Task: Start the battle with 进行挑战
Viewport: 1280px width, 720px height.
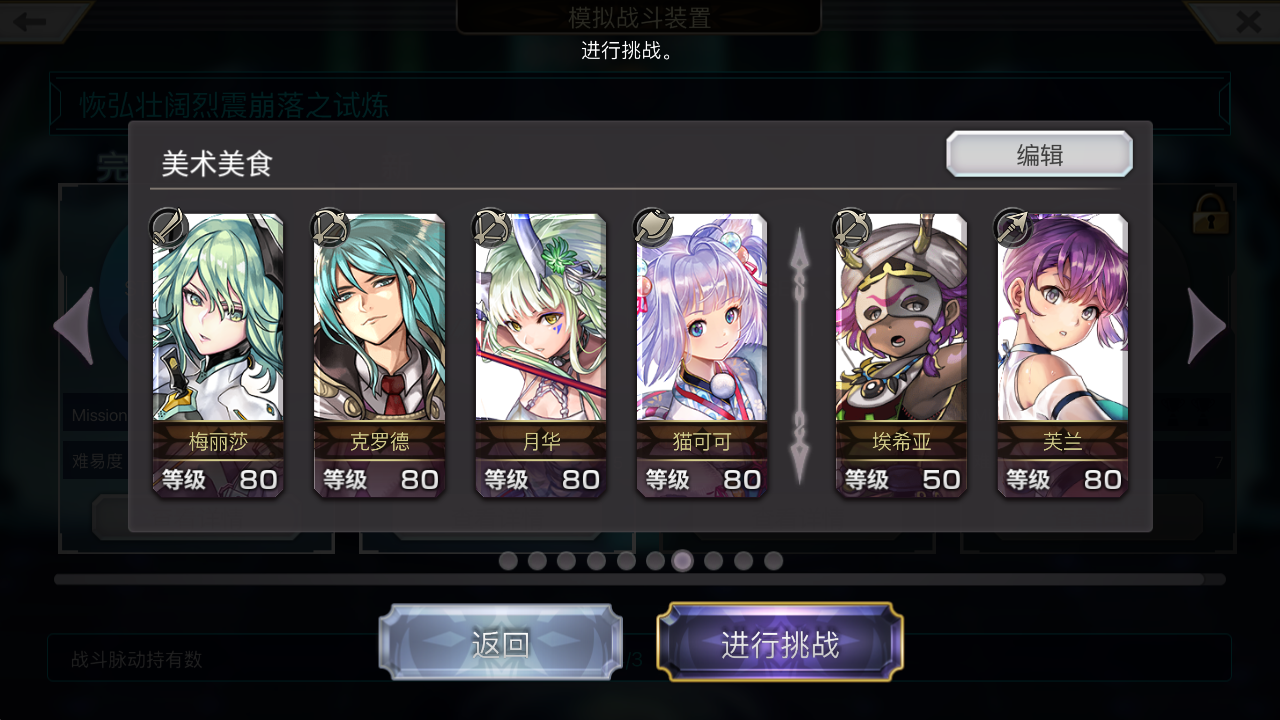Action: (780, 643)
